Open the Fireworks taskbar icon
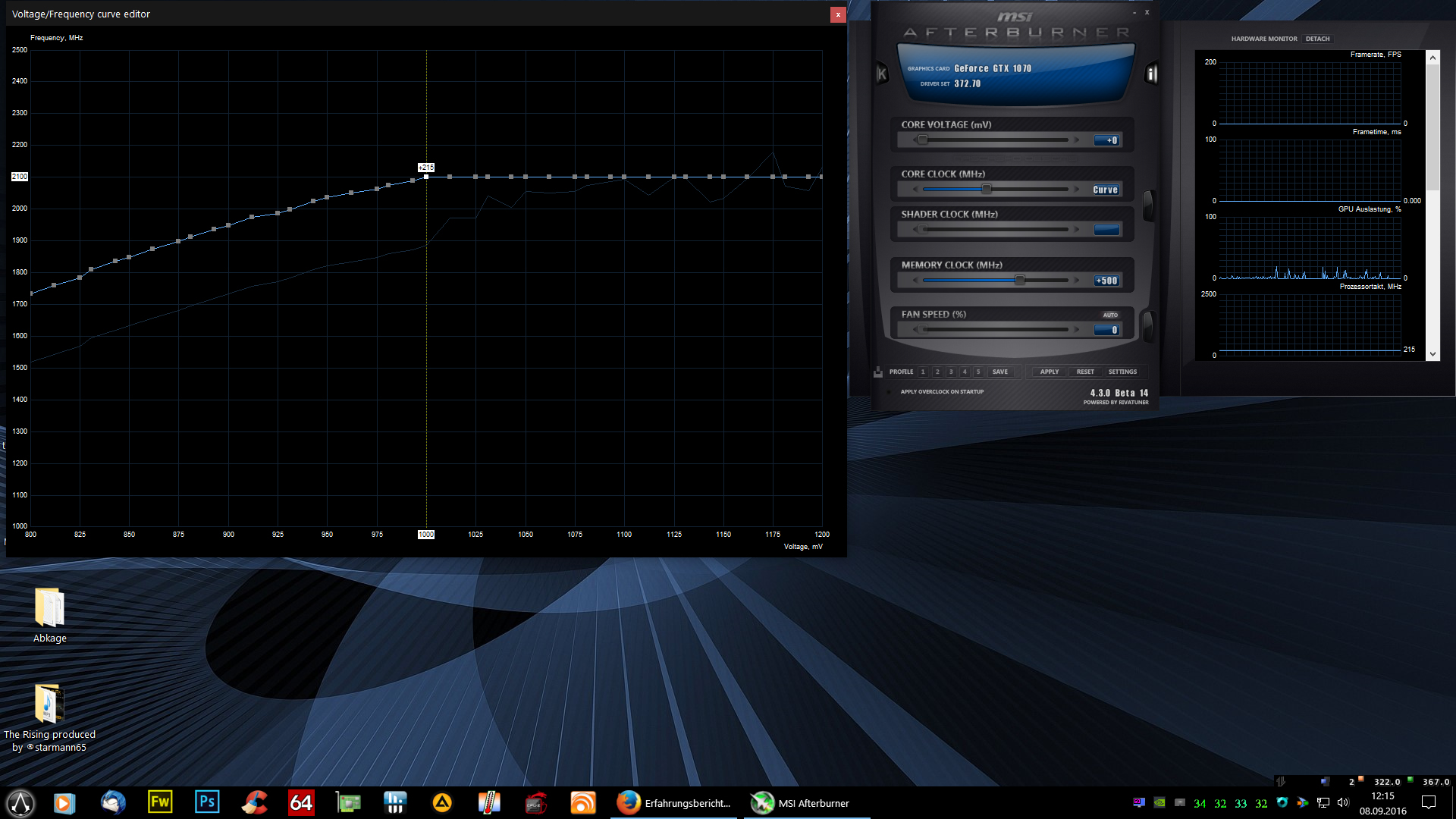The width and height of the screenshot is (1456, 819). coord(160,802)
